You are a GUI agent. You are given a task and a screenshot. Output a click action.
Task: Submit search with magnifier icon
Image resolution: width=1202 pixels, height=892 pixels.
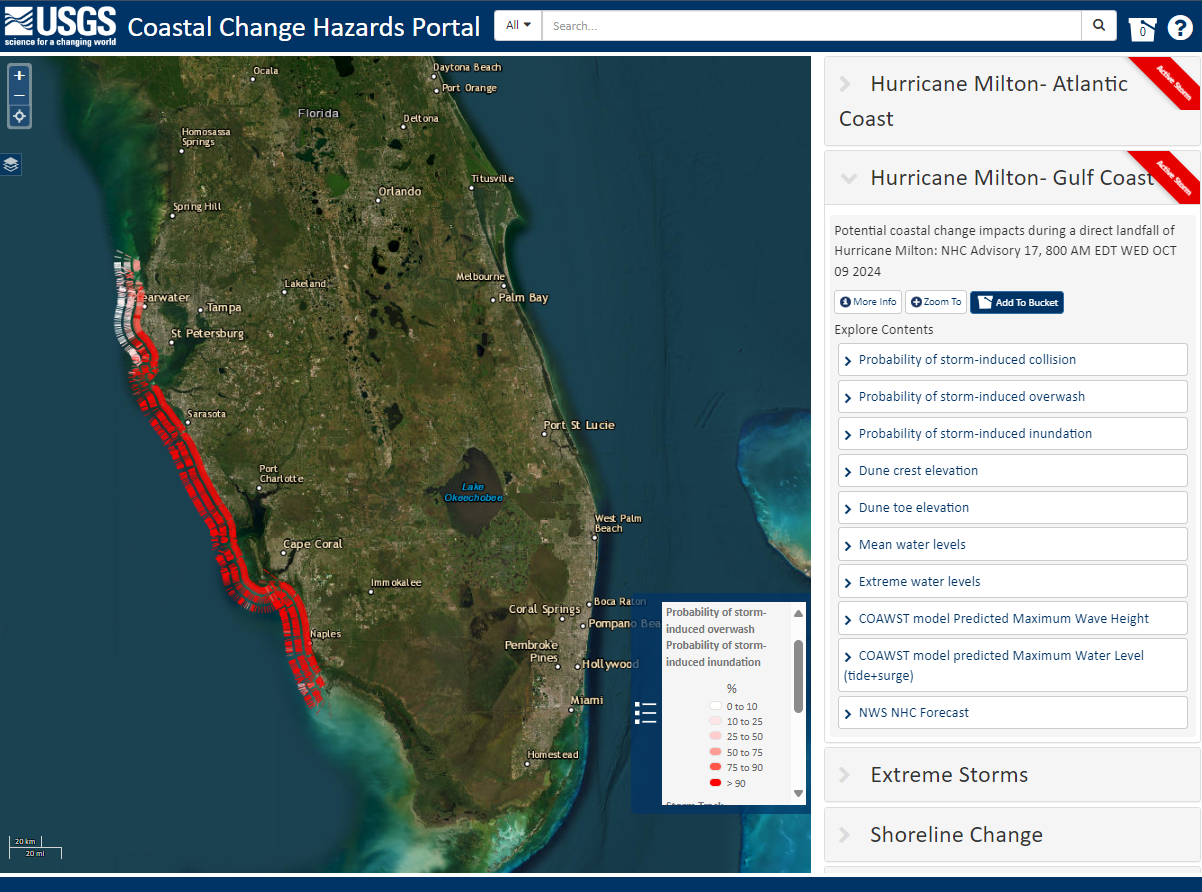pyautogui.click(x=1099, y=25)
